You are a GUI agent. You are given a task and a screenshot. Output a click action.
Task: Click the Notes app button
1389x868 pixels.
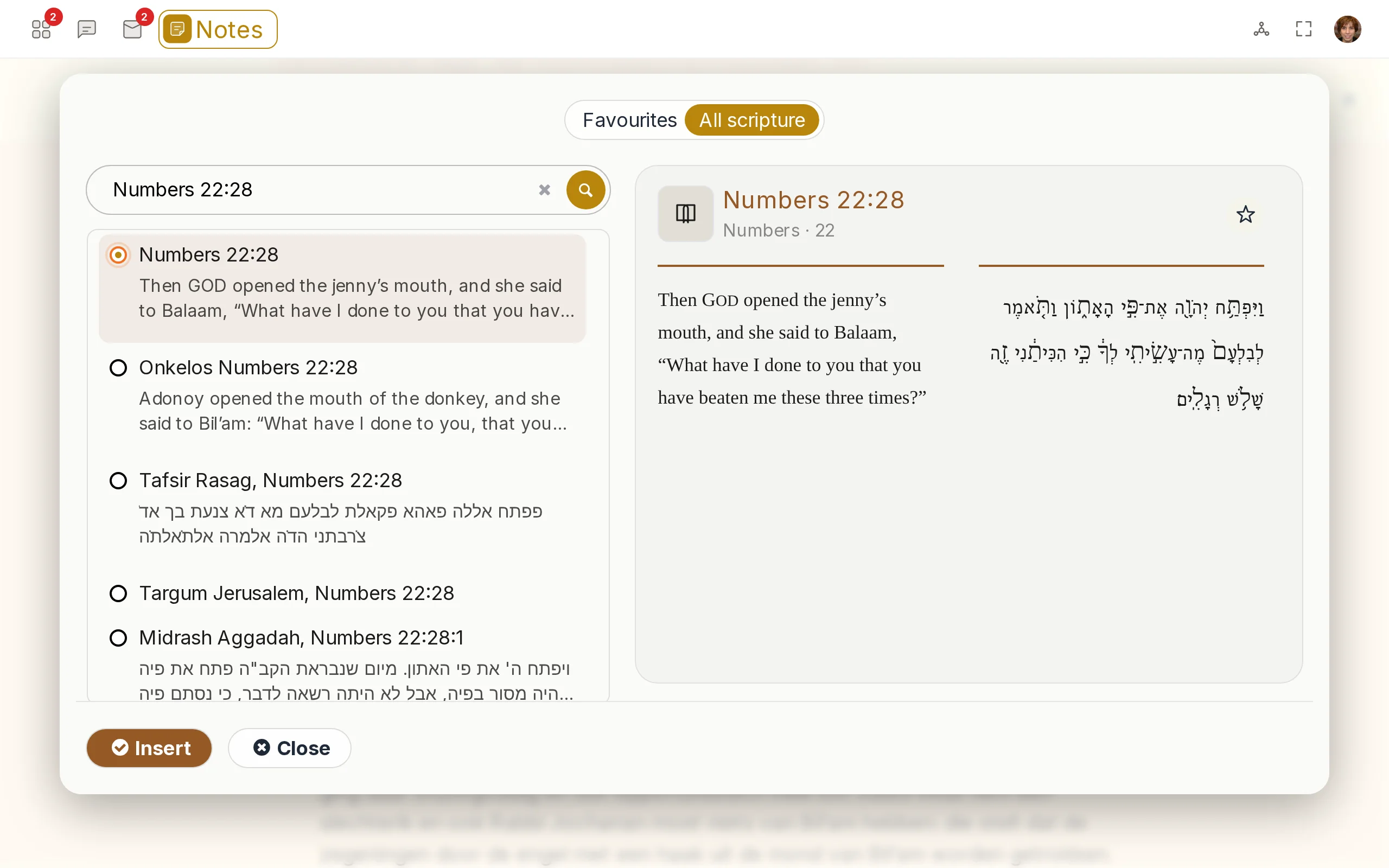[x=218, y=29]
